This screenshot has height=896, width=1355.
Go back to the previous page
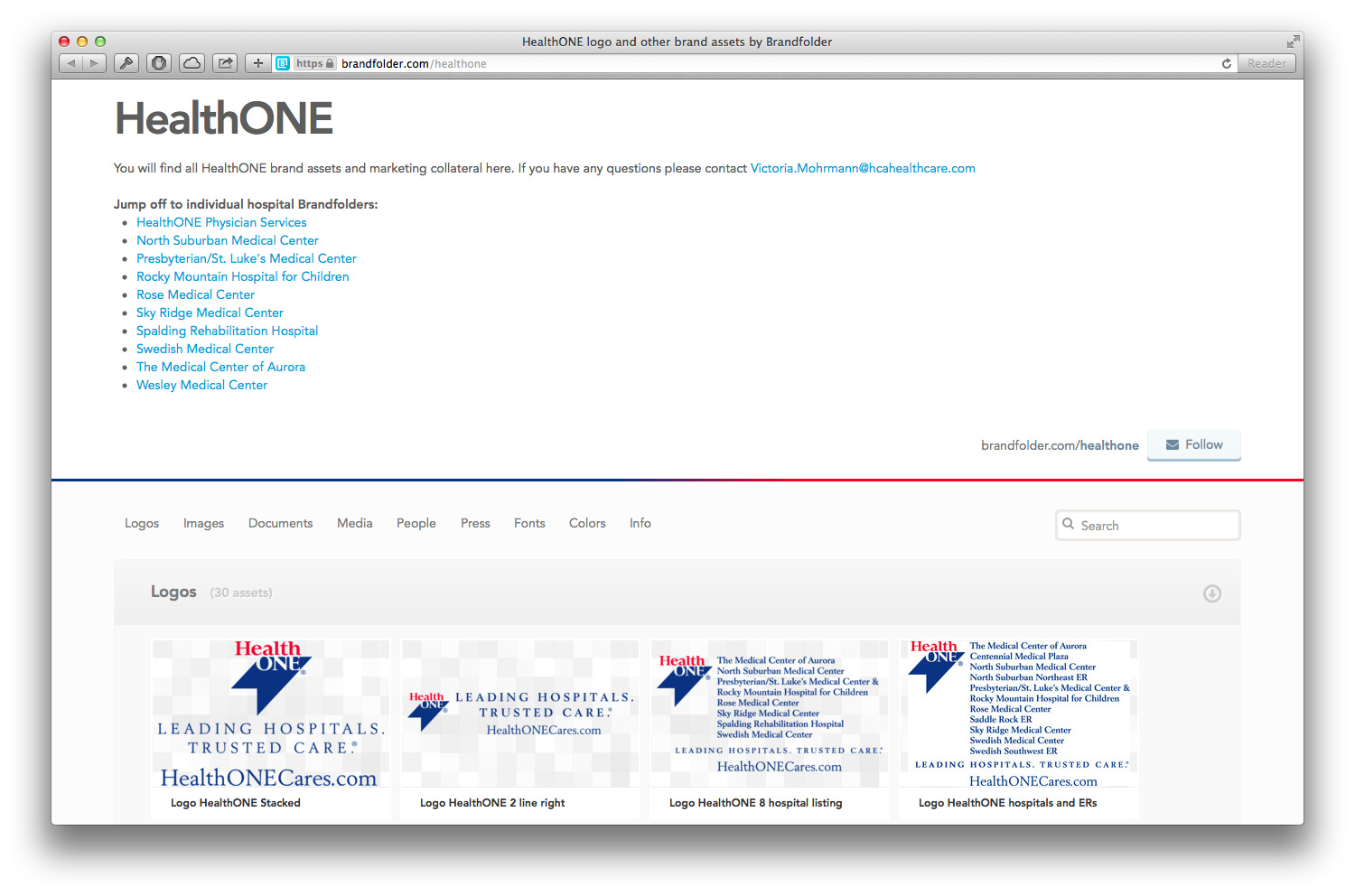coord(71,63)
